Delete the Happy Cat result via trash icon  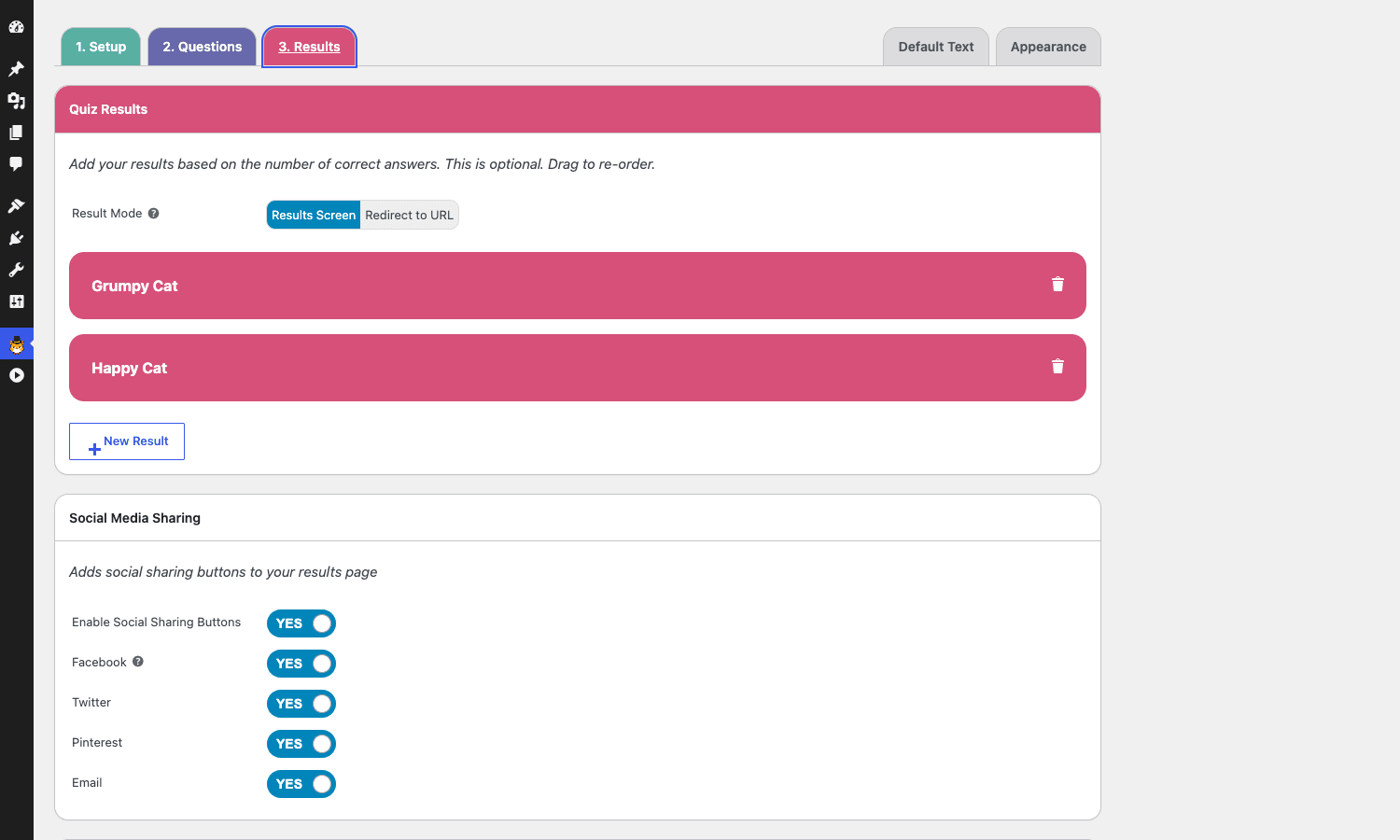pyautogui.click(x=1057, y=367)
